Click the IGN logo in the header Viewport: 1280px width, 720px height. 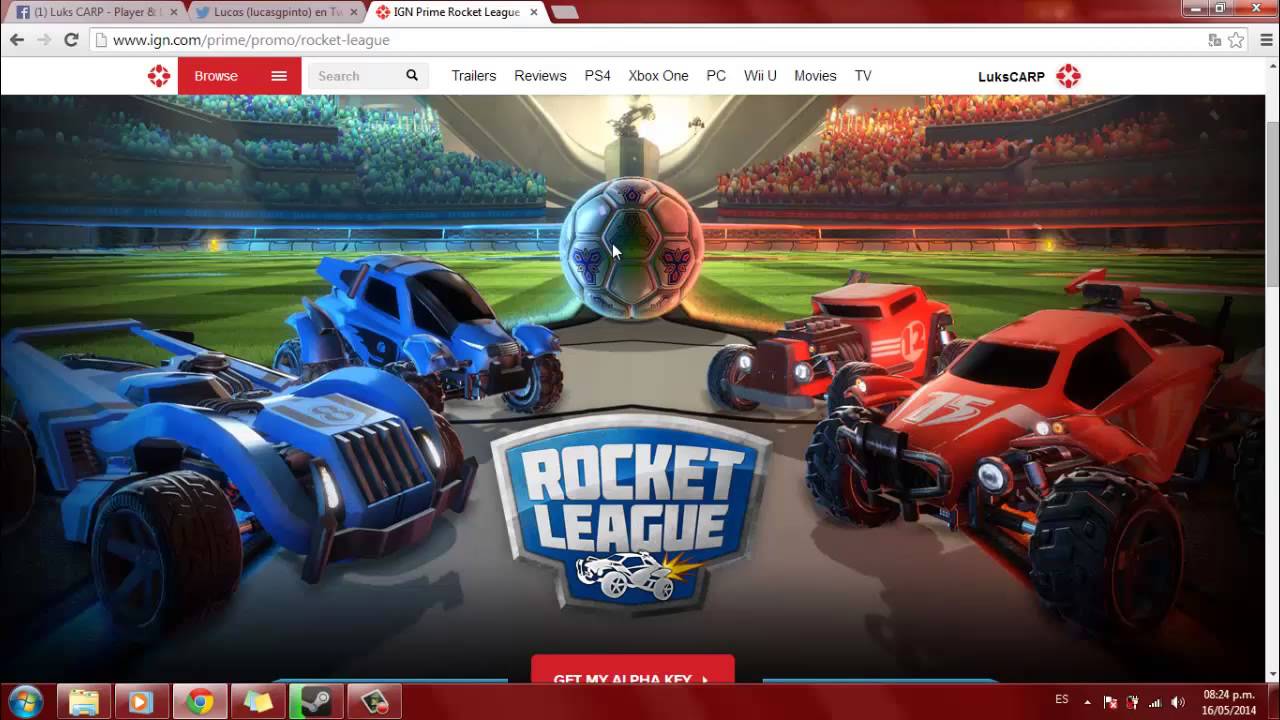tap(159, 76)
